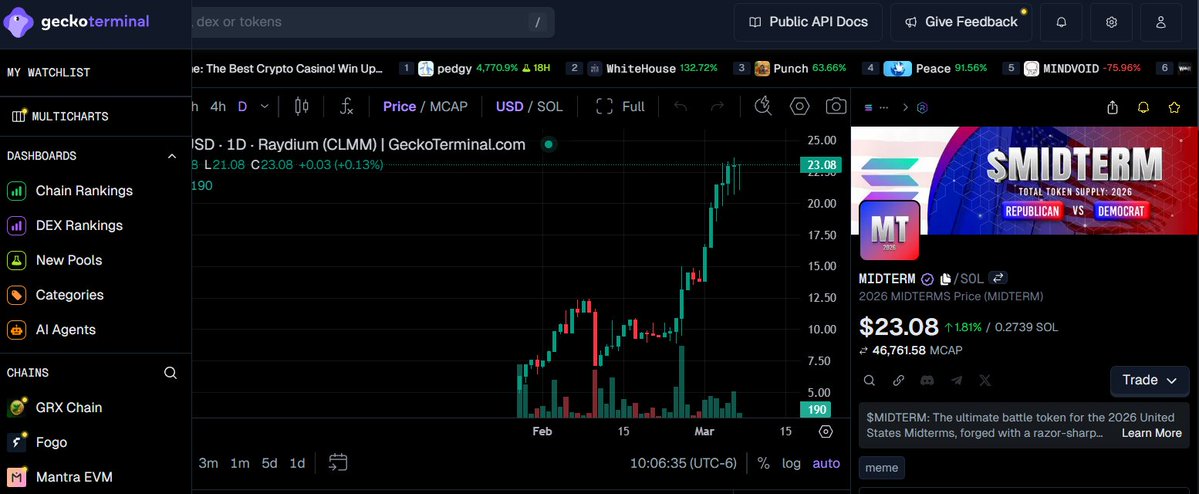1199x494 pixels.
Task: Select the D daily timeframe
Action: (242, 106)
